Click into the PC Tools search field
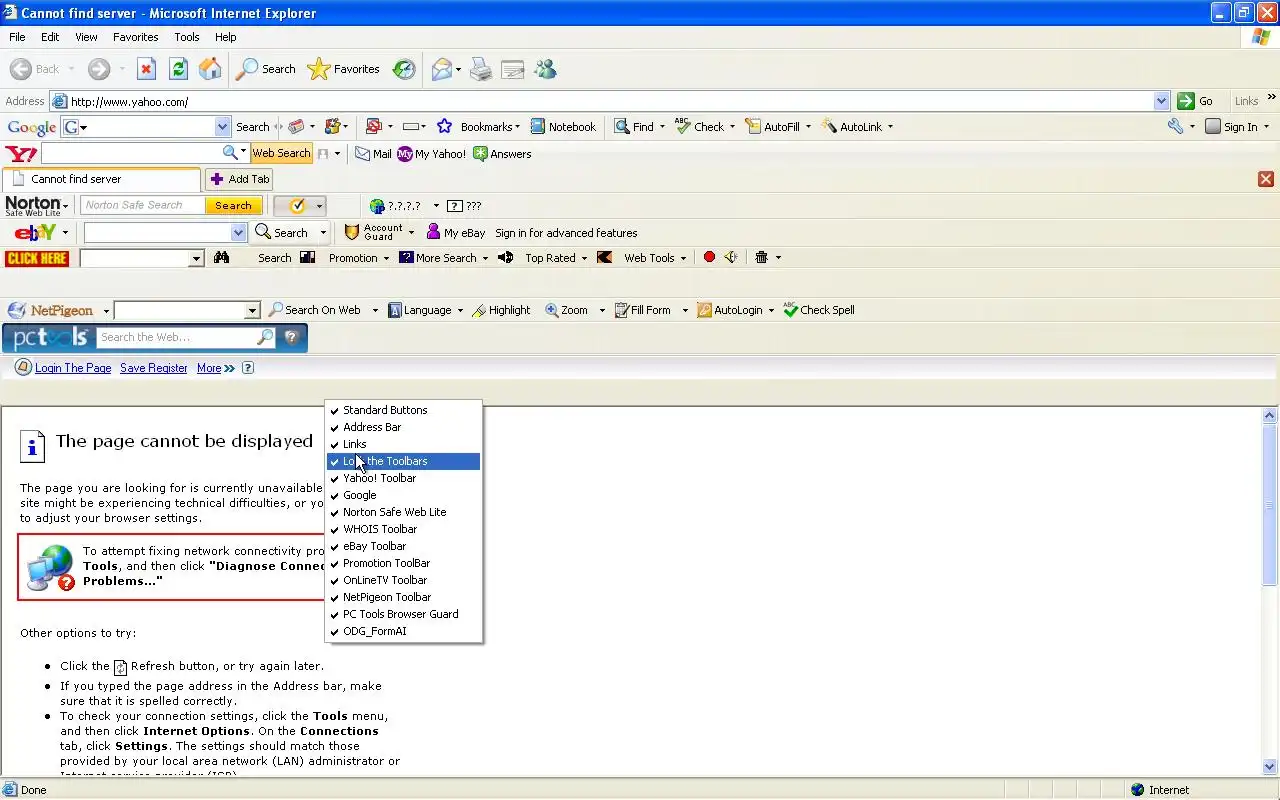Screen dimensions: 1280x800 coord(178,338)
